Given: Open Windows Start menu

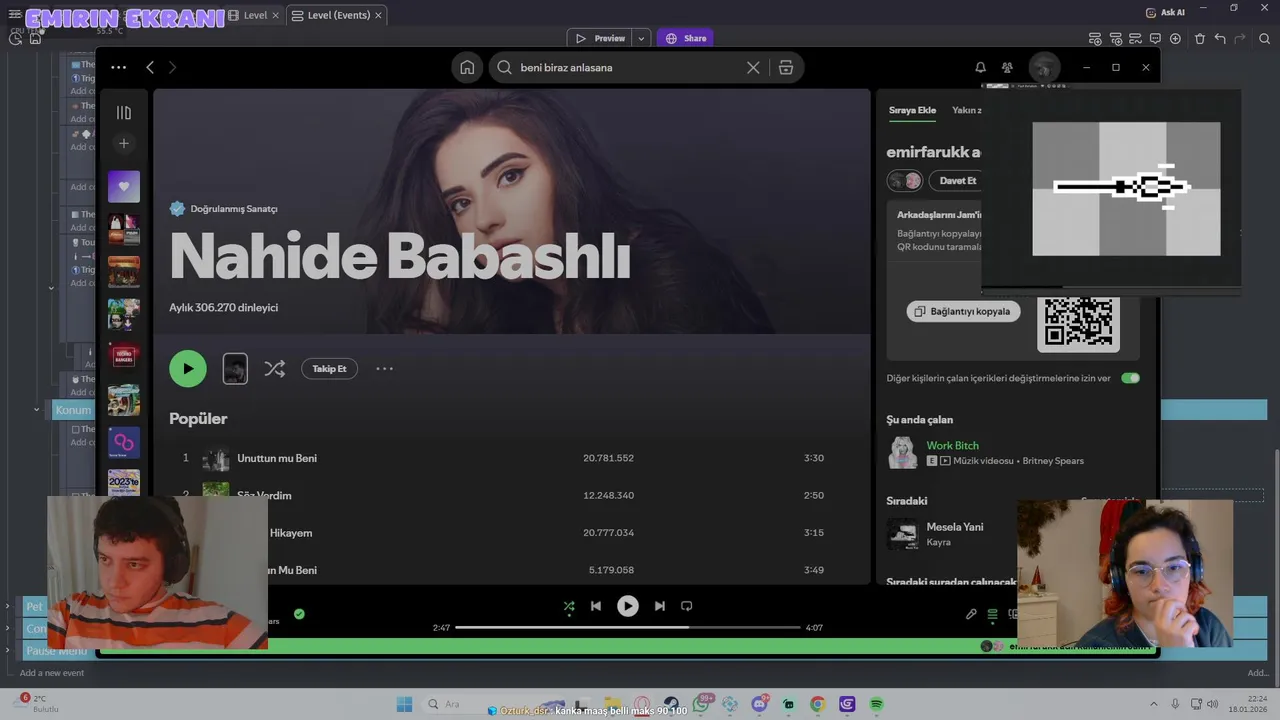Looking at the screenshot, I should click(404, 704).
